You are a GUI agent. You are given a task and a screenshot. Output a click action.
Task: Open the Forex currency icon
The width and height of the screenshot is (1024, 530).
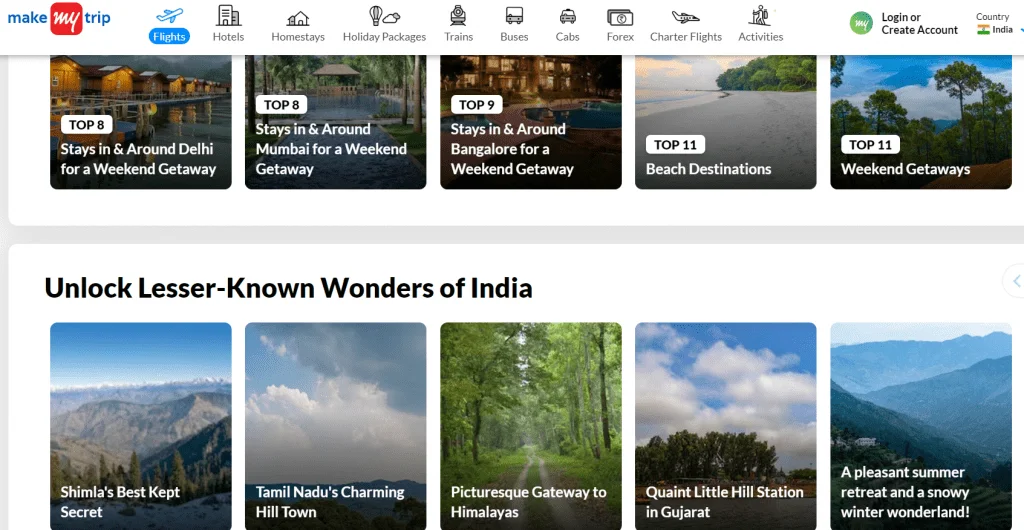coord(620,17)
